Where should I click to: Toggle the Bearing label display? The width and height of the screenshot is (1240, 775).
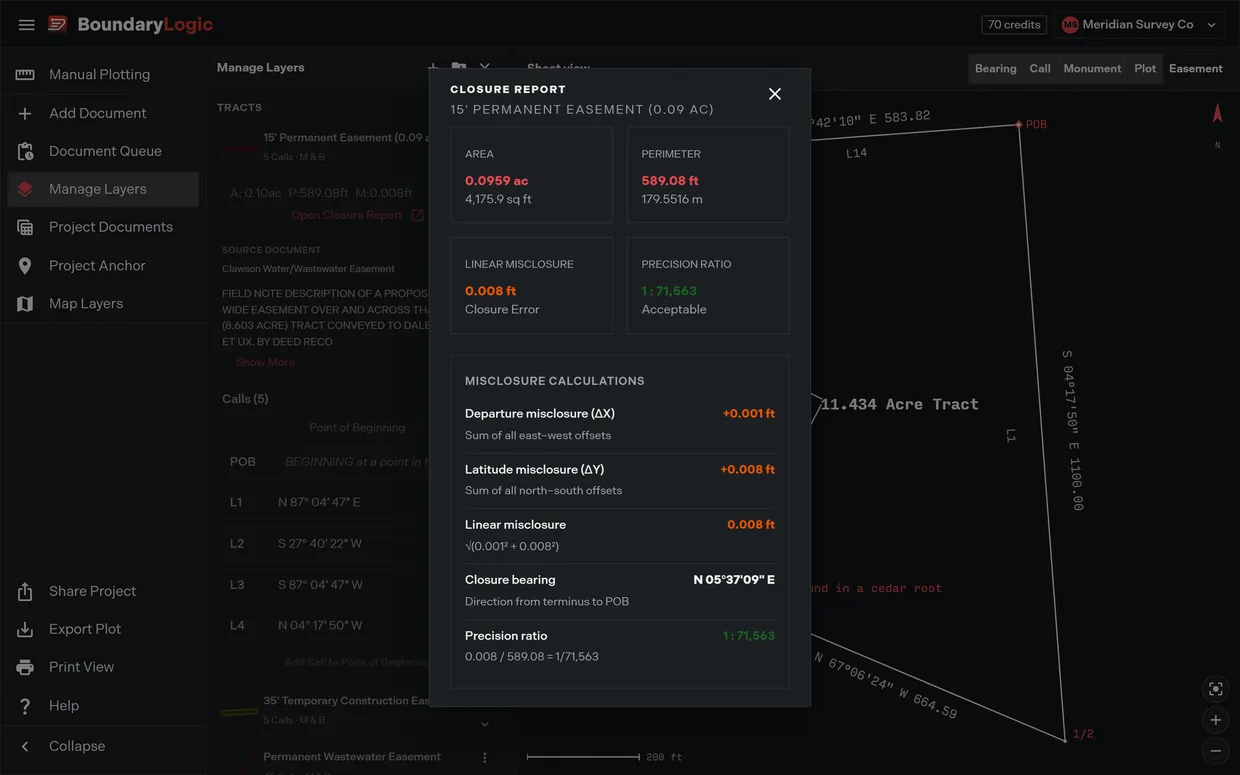(995, 69)
